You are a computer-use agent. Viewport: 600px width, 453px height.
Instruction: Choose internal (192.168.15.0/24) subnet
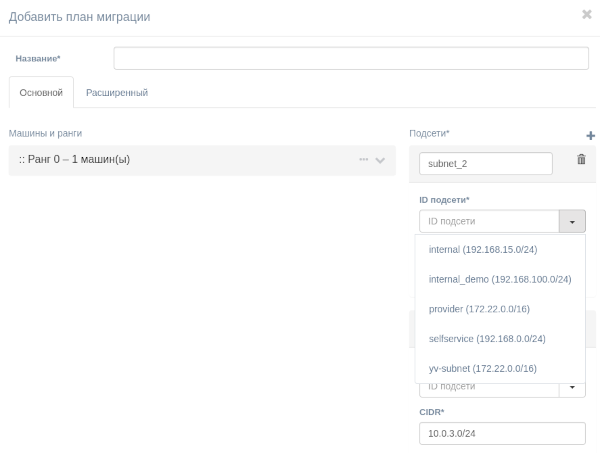tap(482, 249)
